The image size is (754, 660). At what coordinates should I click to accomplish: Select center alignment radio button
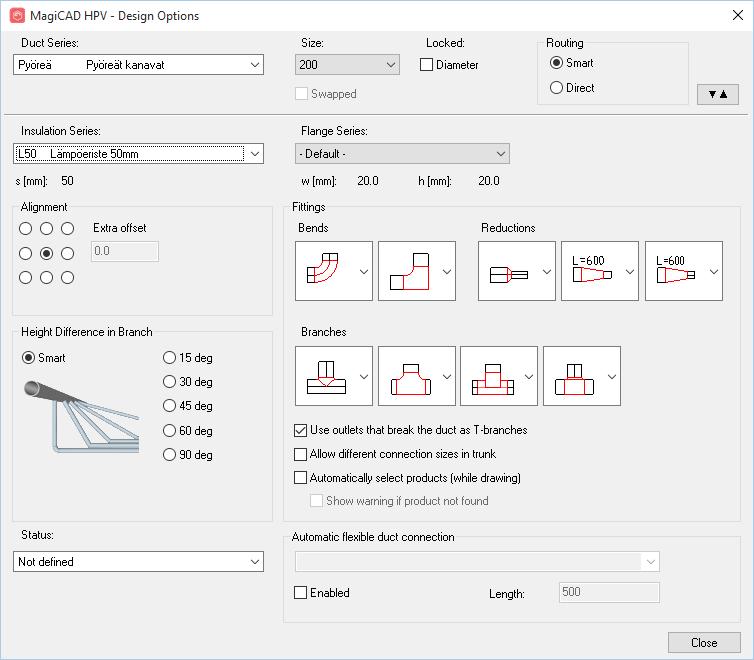tap(47, 253)
